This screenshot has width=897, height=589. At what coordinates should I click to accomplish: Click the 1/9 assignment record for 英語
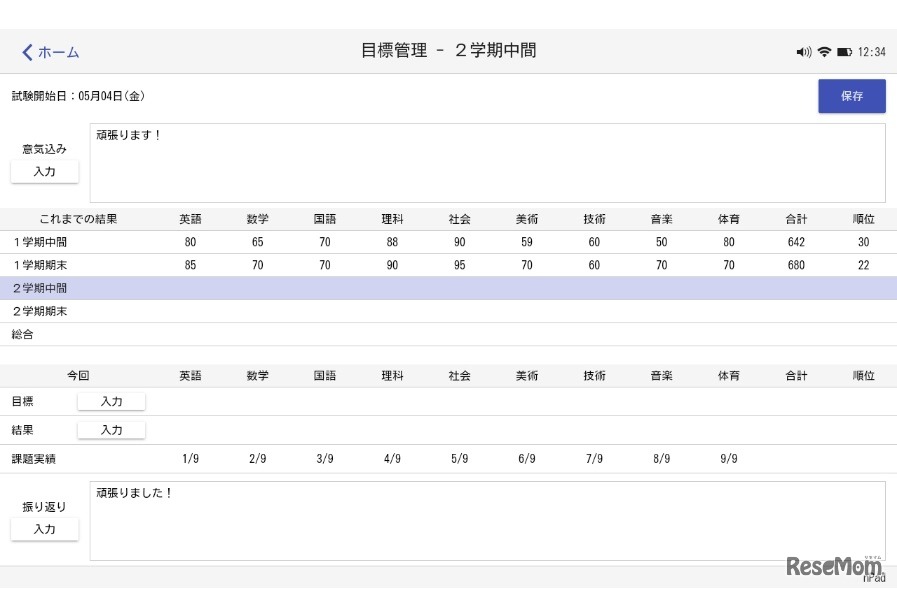coord(190,459)
